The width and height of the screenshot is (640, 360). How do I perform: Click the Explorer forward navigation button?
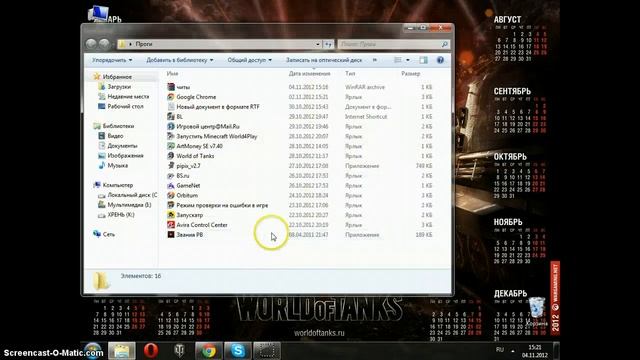104,44
